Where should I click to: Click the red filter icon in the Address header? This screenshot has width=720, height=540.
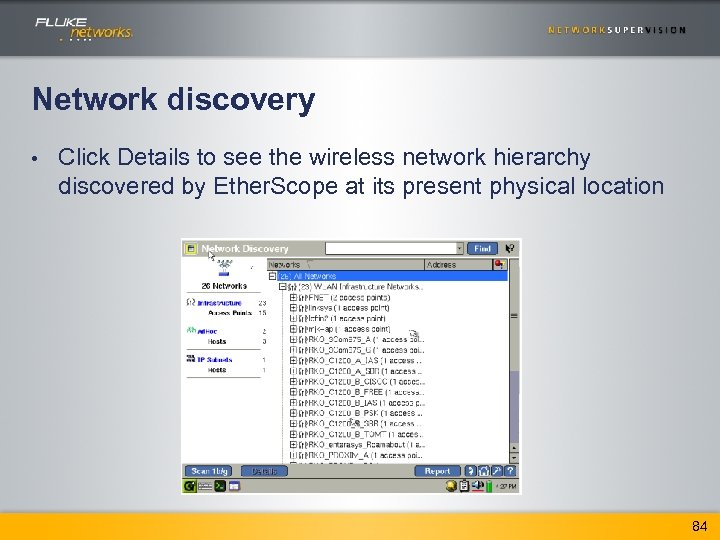499,264
